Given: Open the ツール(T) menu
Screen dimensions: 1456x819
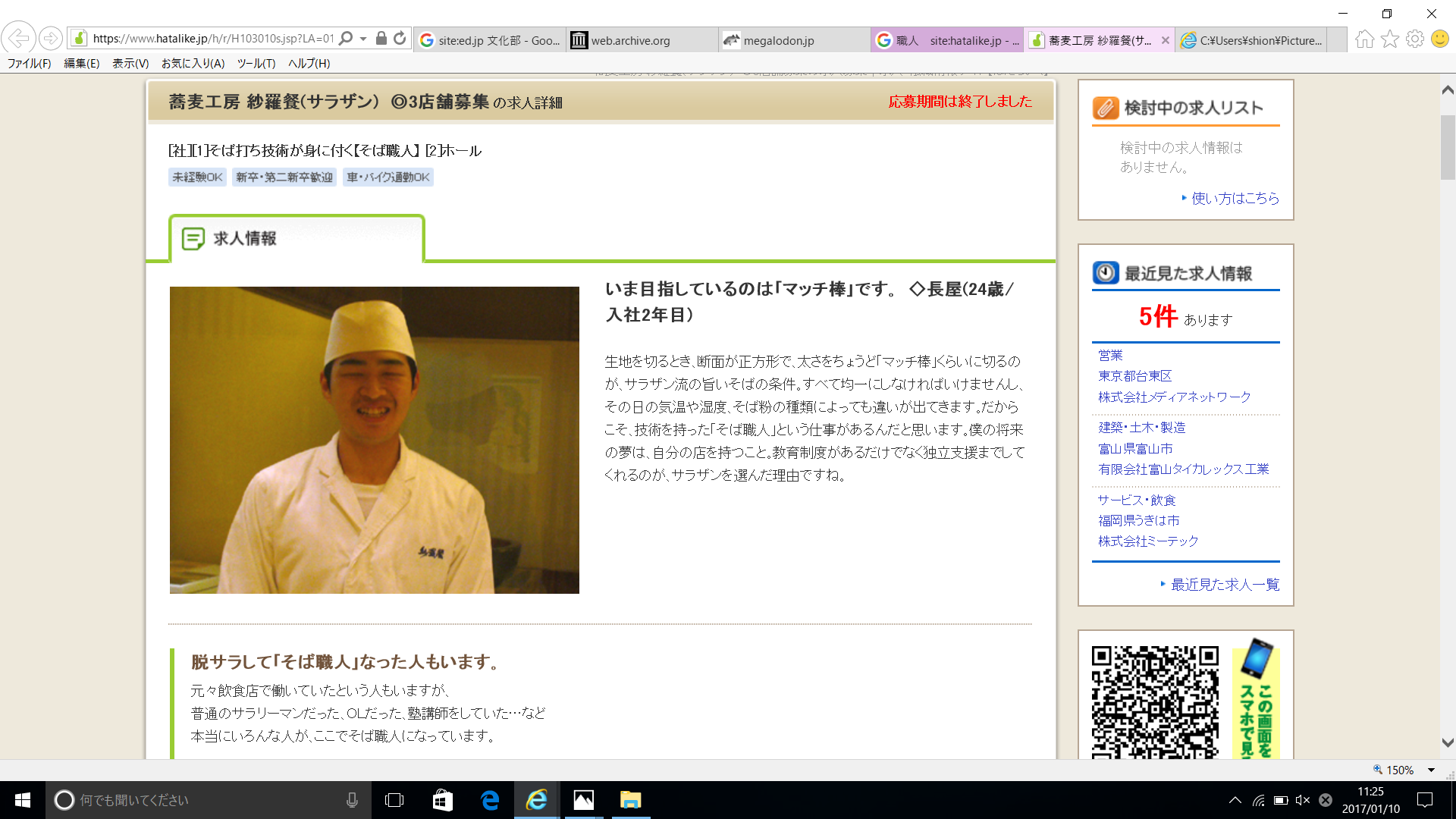Looking at the screenshot, I should tap(256, 64).
